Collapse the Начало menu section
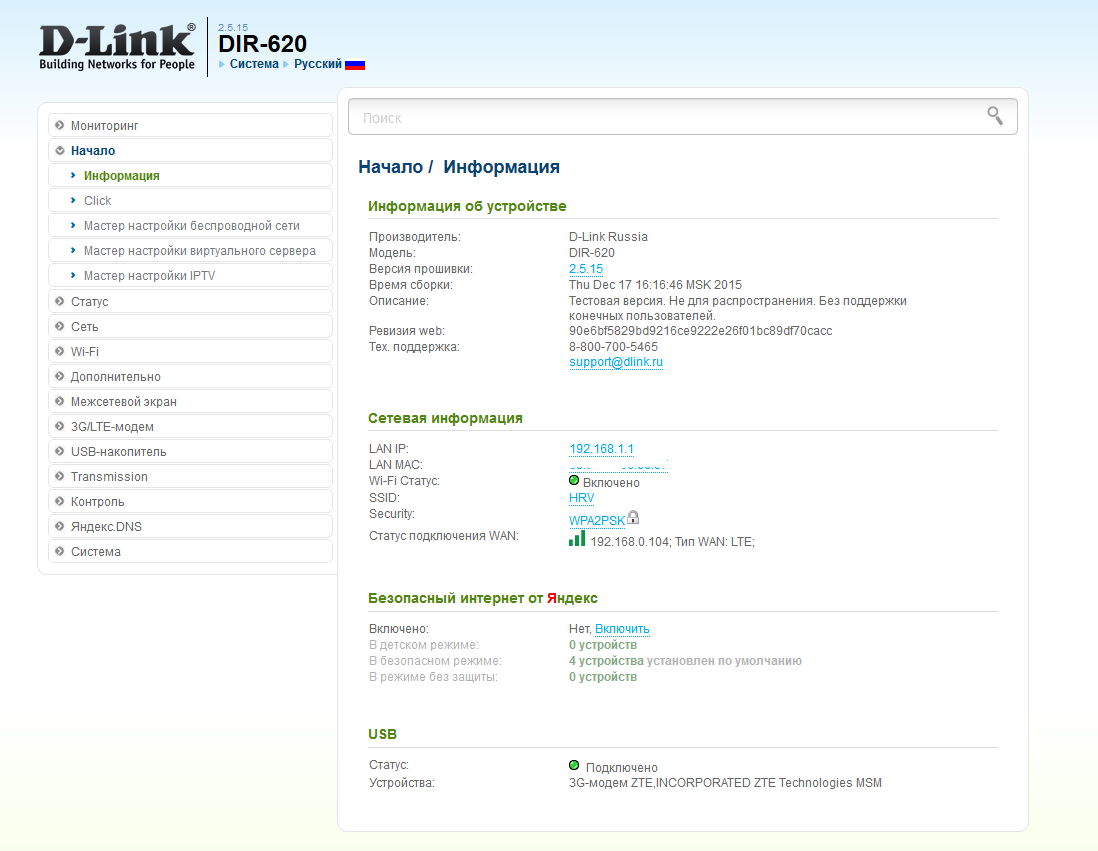The width and height of the screenshot is (1098, 851). point(190,151)
